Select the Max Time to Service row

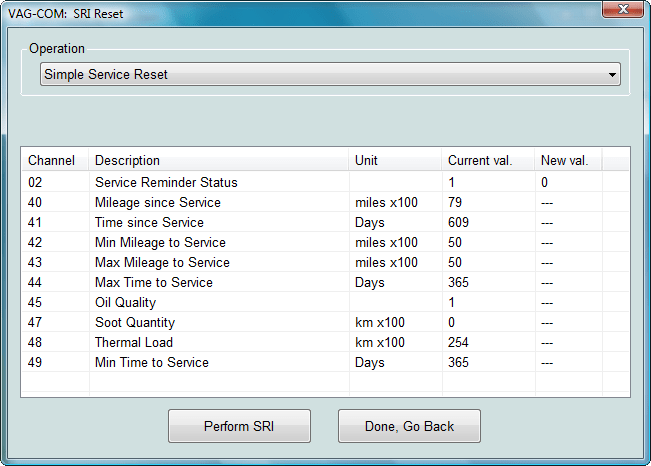click(325, 282)
